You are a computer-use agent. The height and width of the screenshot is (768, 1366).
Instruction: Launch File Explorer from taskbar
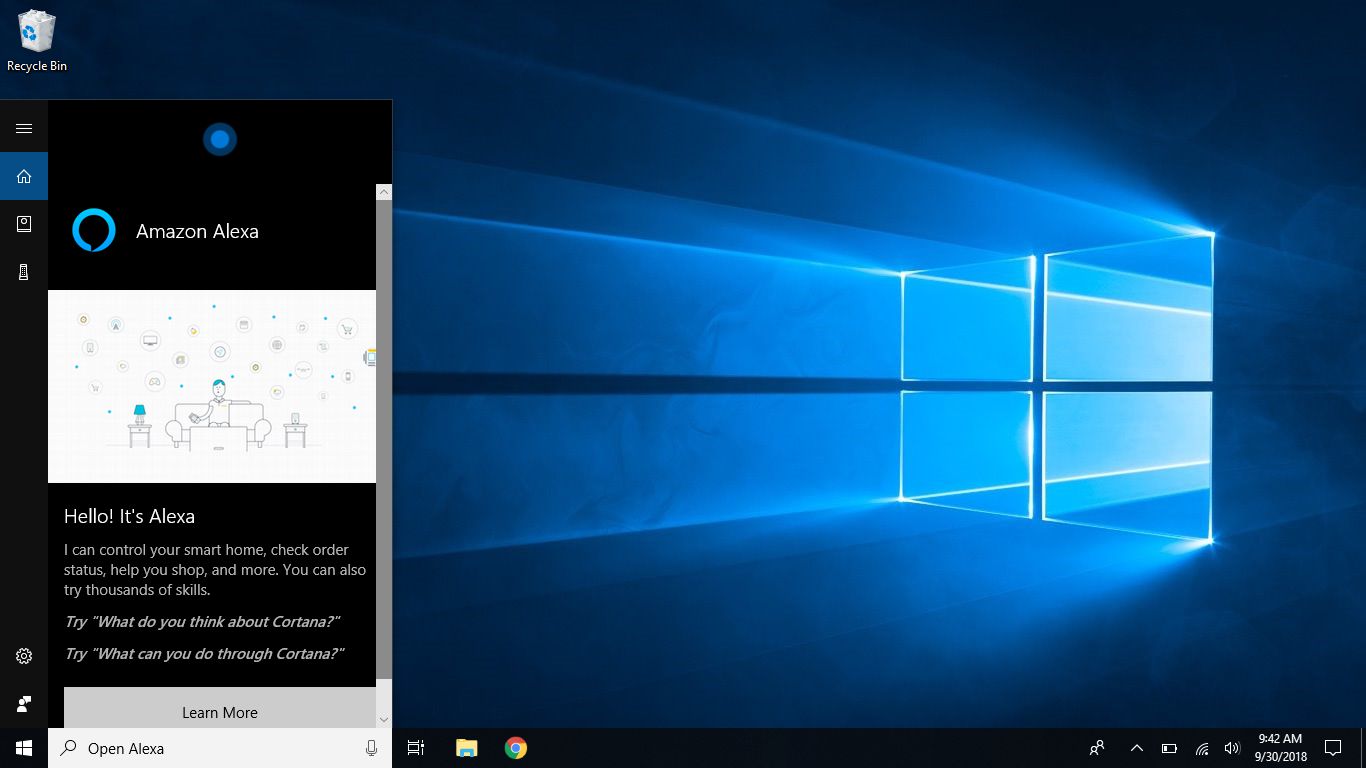click(466, 748)
